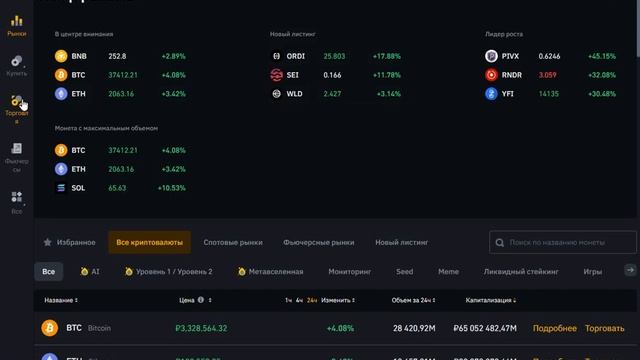The image size is (640, 360).
Task: Click the search magnifier icon
Action: (x=500, y=242)
